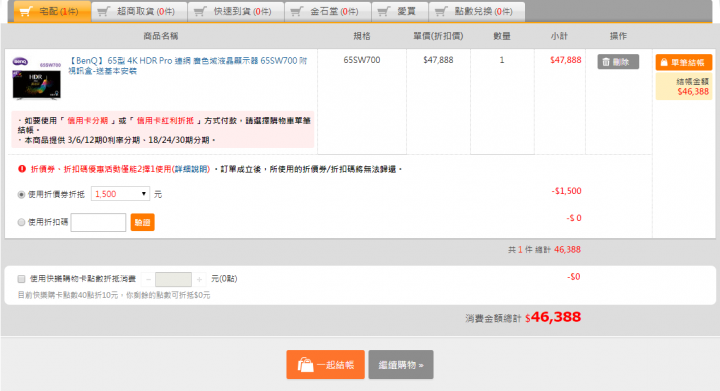Select 使用折扣碼 radio option
This screenshot has width=720, height=391.
(x=21, y=222)
